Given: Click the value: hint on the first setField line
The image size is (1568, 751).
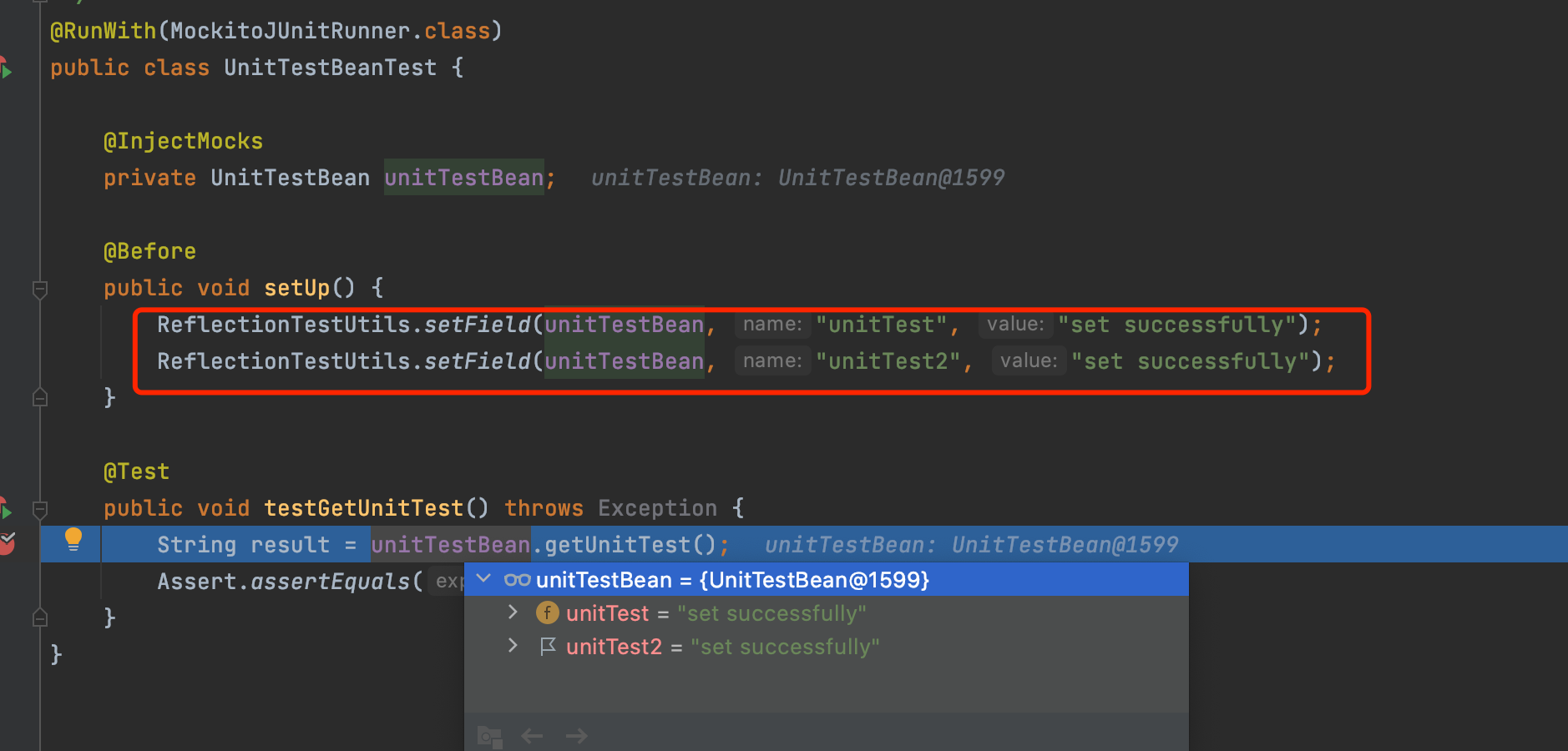Looking at the screenshot, I should click(x=1015, y=325).
